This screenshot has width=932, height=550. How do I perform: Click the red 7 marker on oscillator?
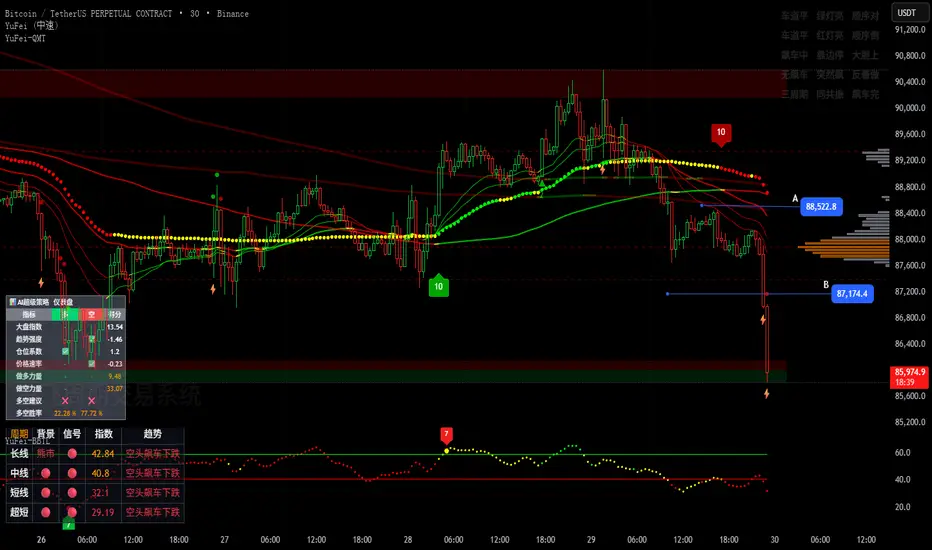click(446, 435)
